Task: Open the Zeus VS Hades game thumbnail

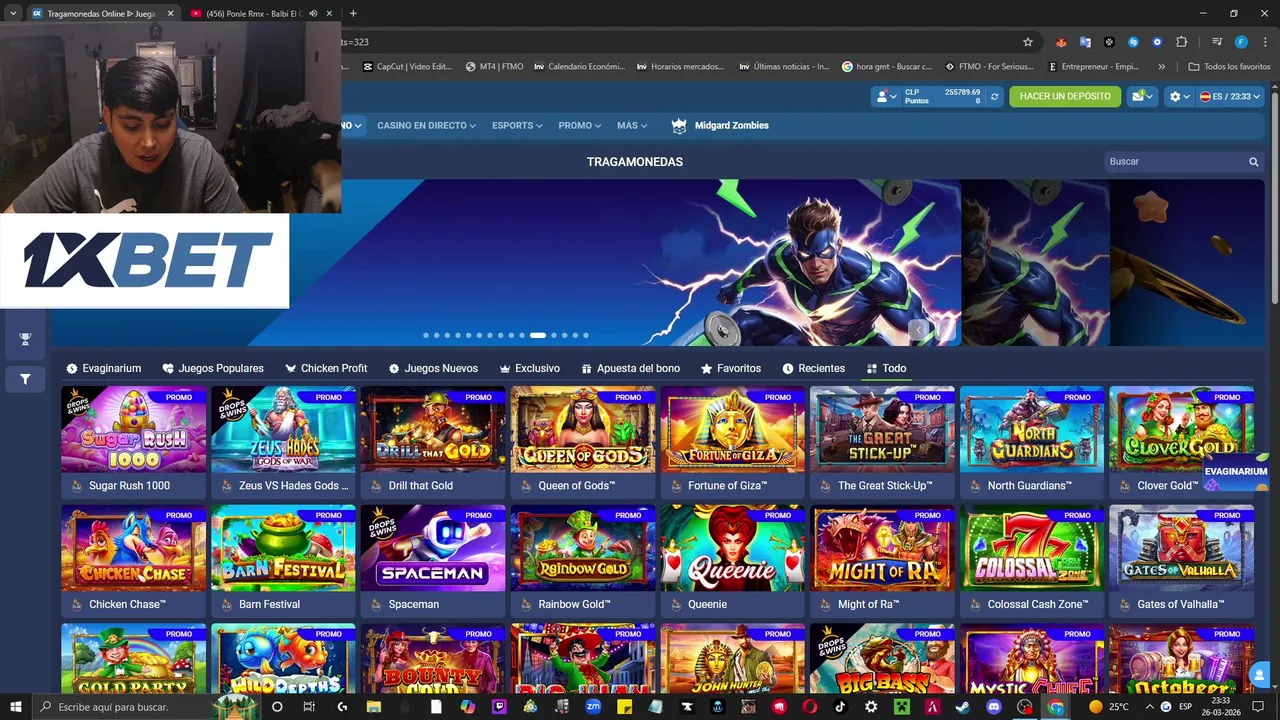Action: click(283, 429)
